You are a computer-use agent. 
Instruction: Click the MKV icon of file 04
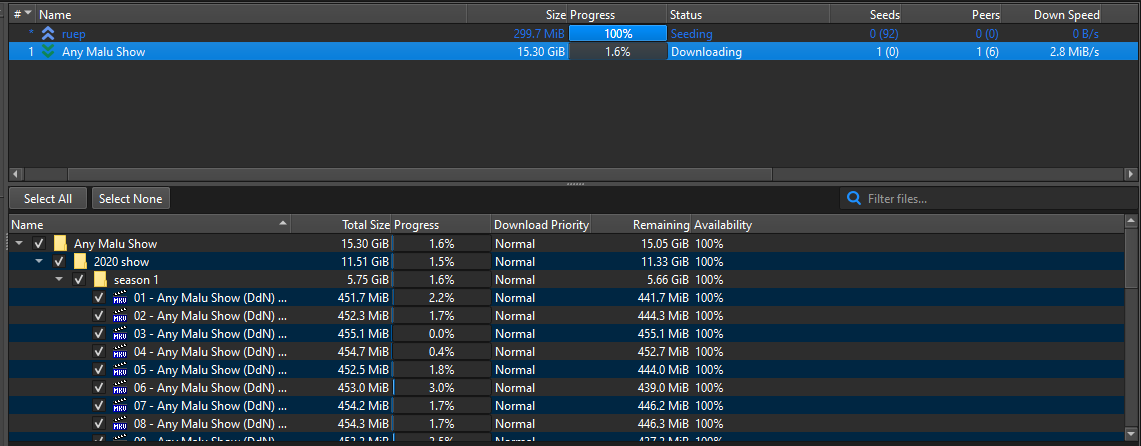point(120,351)
